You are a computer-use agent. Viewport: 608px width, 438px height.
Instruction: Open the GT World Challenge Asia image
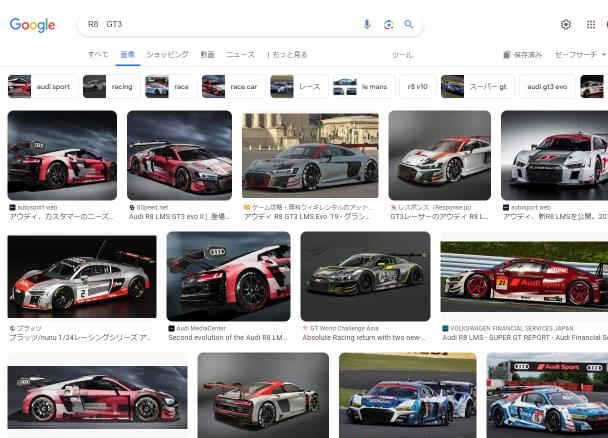pyautogui.click(x=365, y=276)
